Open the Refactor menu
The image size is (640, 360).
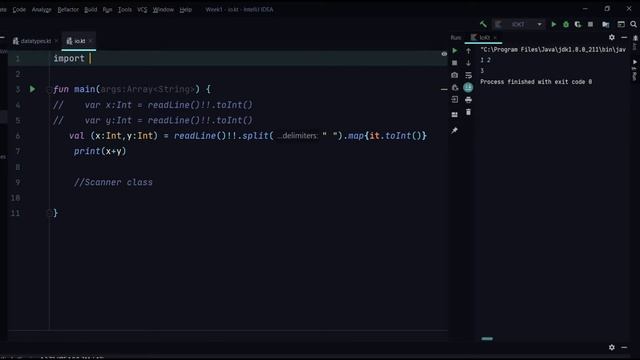pos(68,9)
